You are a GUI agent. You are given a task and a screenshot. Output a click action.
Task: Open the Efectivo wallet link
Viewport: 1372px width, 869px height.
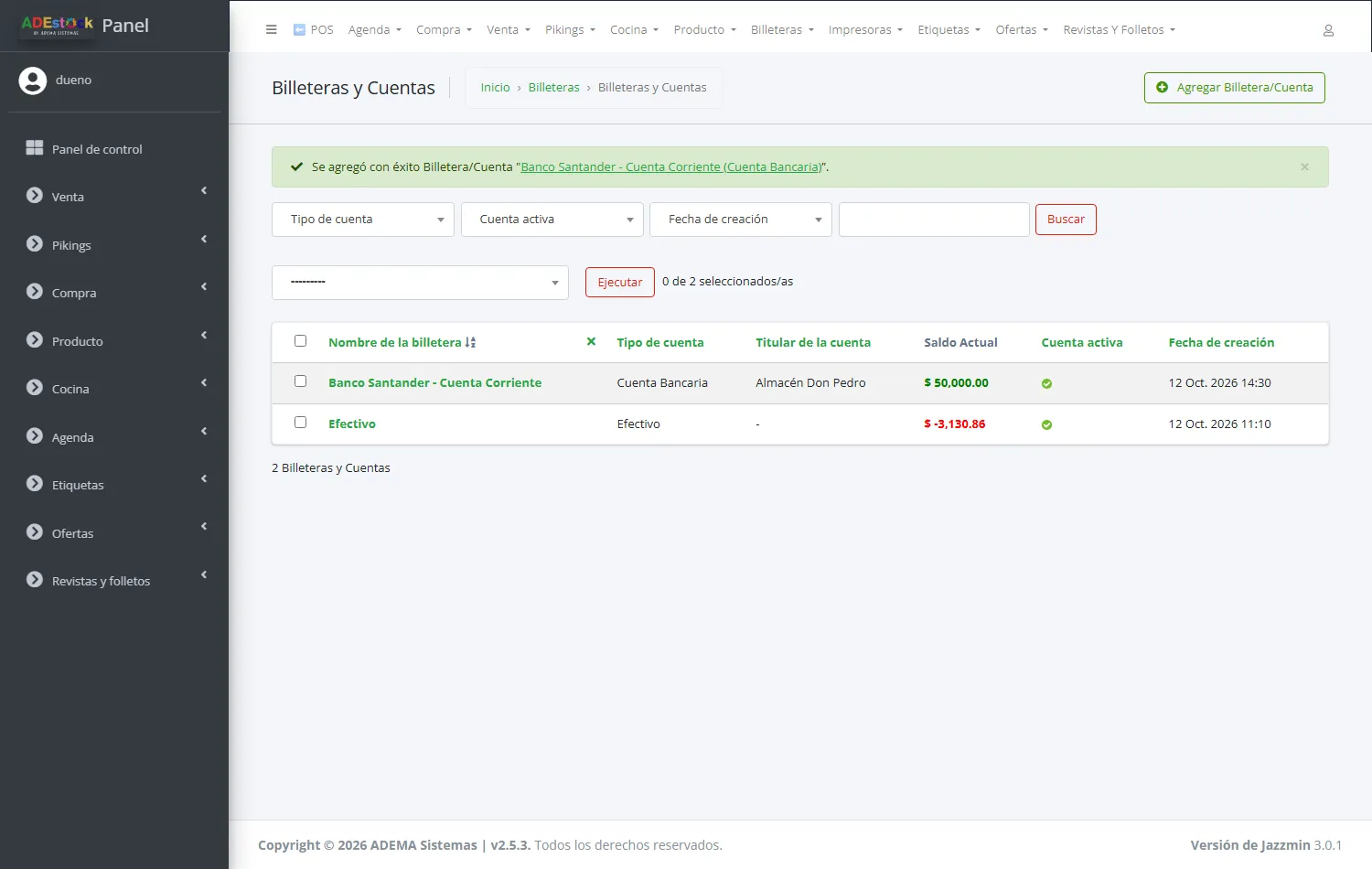tap(352, 424)
